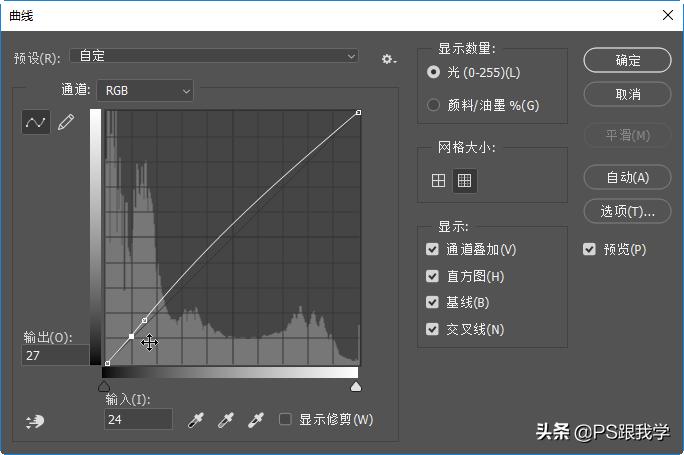Click the 输出 output value field
The width and height of the screenshot is (684, 455).
(x=55, y=355)
